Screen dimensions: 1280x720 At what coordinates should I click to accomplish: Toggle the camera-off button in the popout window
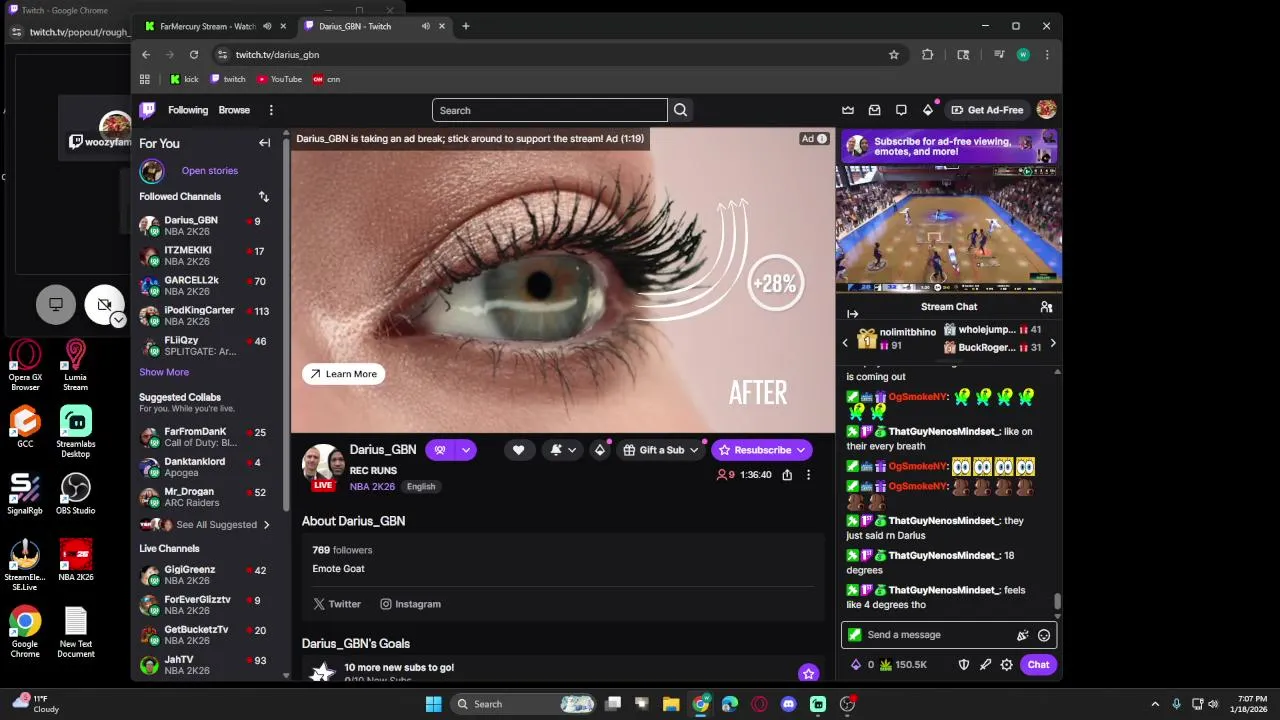point(104,304)
